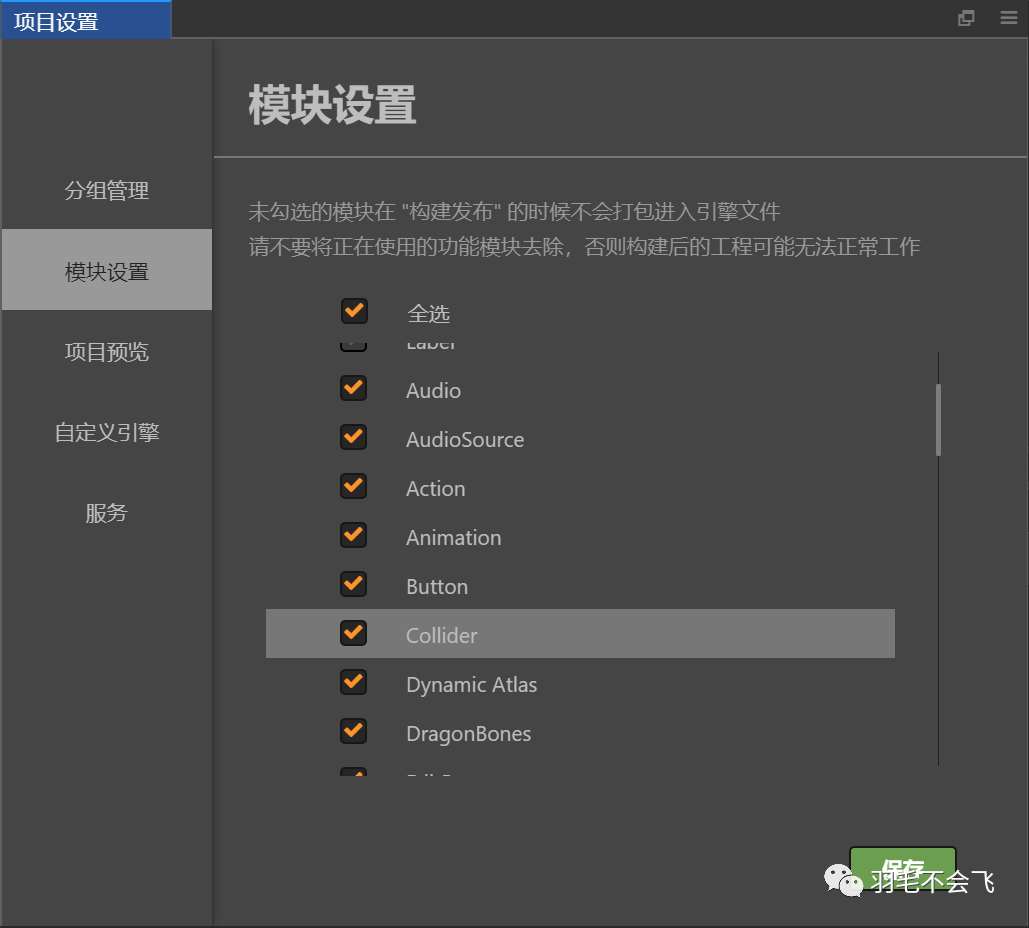The height and width of the screenshot is (928, 1029).
Task: Click the Animation module label
Action: pos(453,538)
